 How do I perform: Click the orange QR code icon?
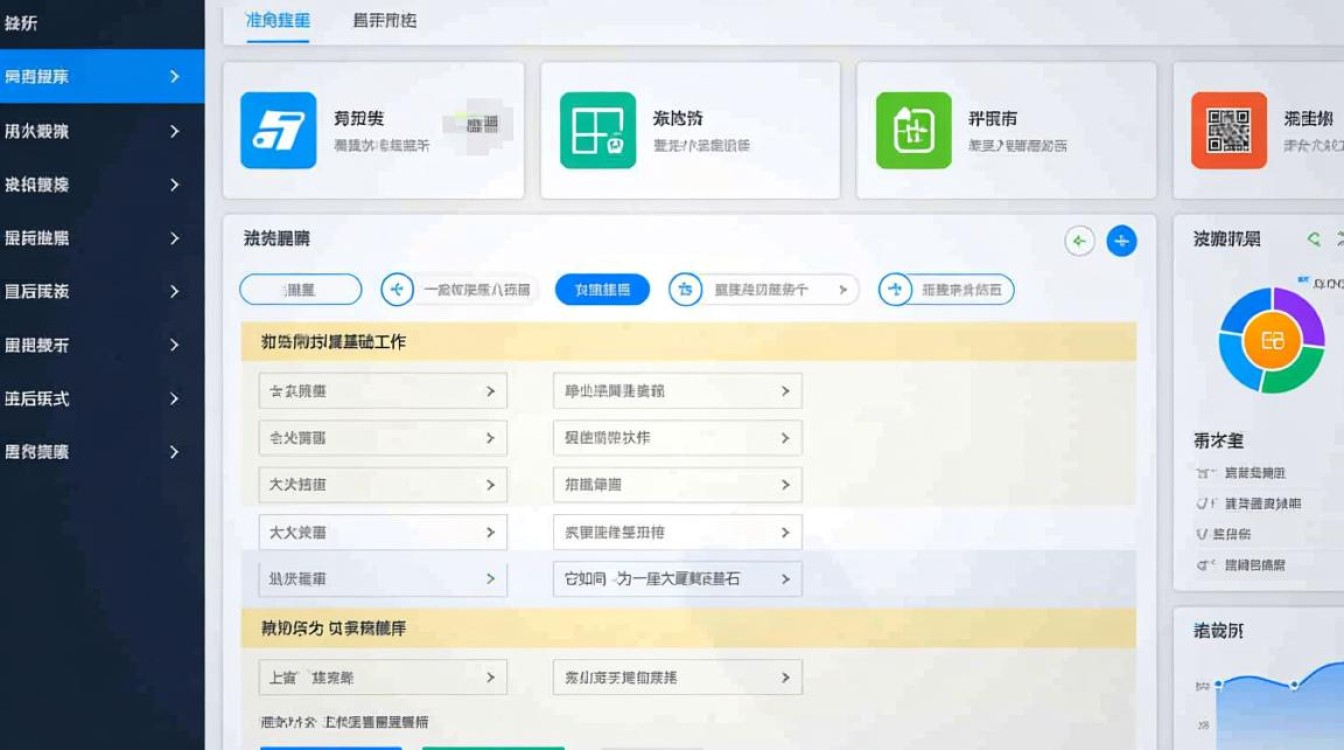tap(1228, 130)
